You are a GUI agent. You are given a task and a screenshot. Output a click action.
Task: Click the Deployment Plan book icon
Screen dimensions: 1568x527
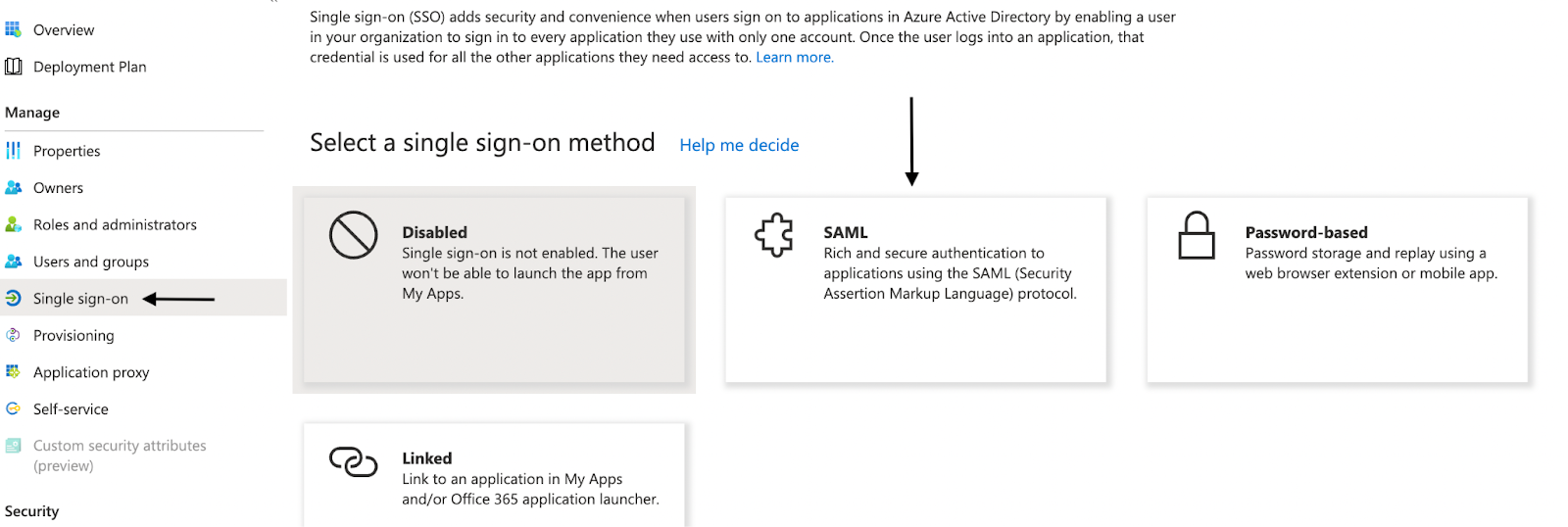(14, 67)
